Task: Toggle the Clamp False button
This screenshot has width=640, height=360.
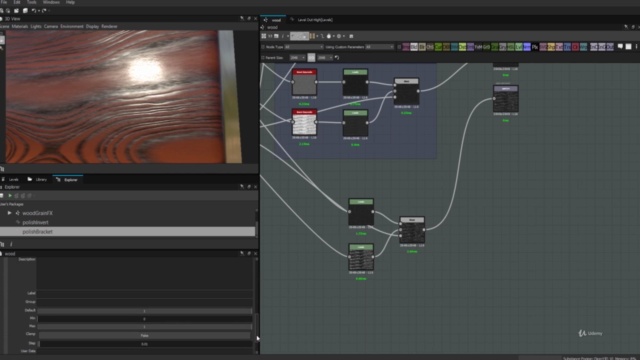Action: pos(144,335)
